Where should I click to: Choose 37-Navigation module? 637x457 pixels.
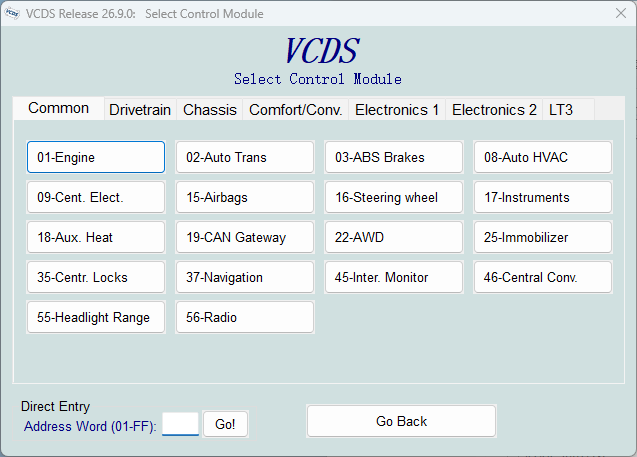(x=245, y=277)
